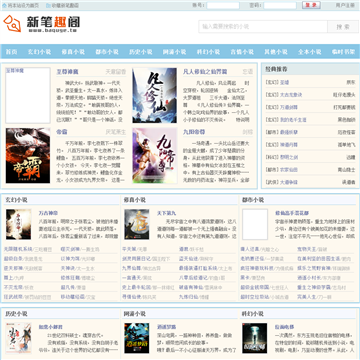Focus the 账号 account input field
The height and width of the screenshot is (360, 360).
[x=223, y=5]
